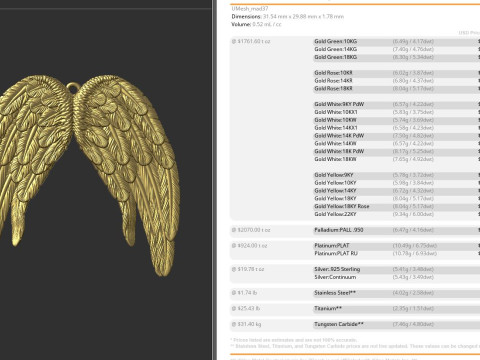Select the Gold White:14KW row
Viewport: 480px width, 360px height.
coord(397,143)
